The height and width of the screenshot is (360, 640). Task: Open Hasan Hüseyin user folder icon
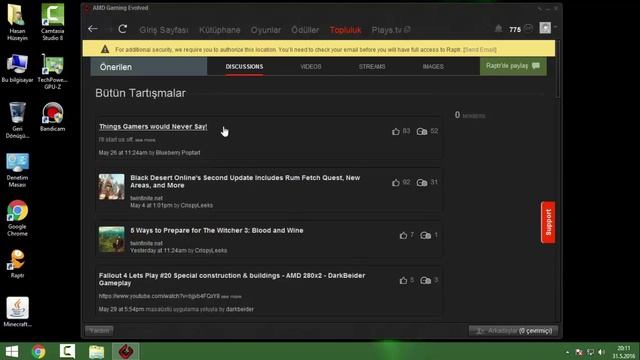[17, 22]
